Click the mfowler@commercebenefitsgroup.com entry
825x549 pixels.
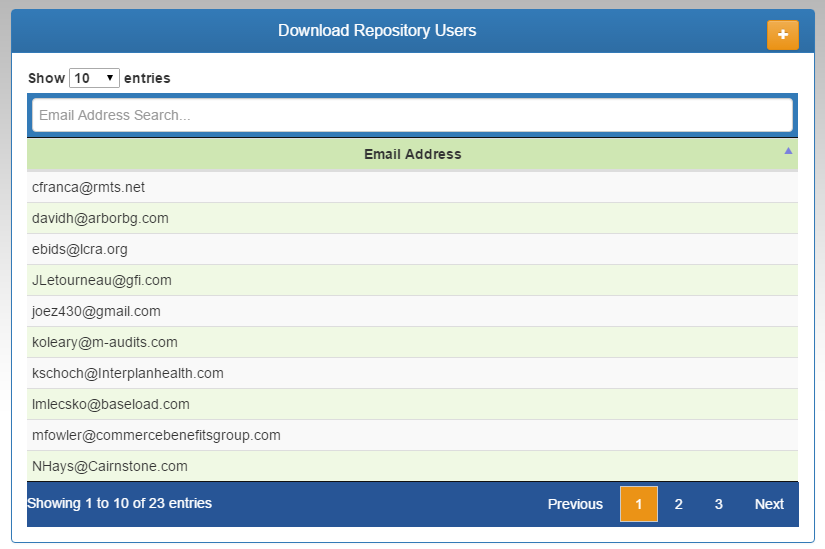156,435
